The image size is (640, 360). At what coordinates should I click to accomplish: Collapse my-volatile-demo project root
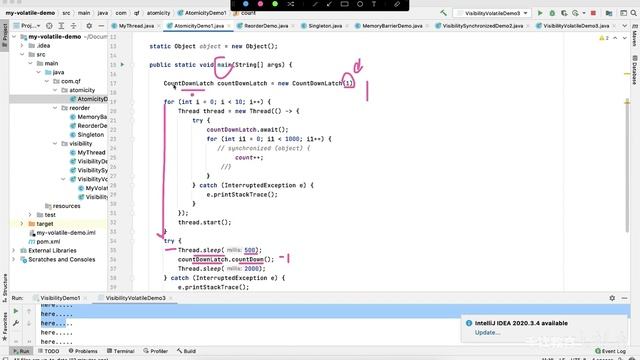pos(14,37)
